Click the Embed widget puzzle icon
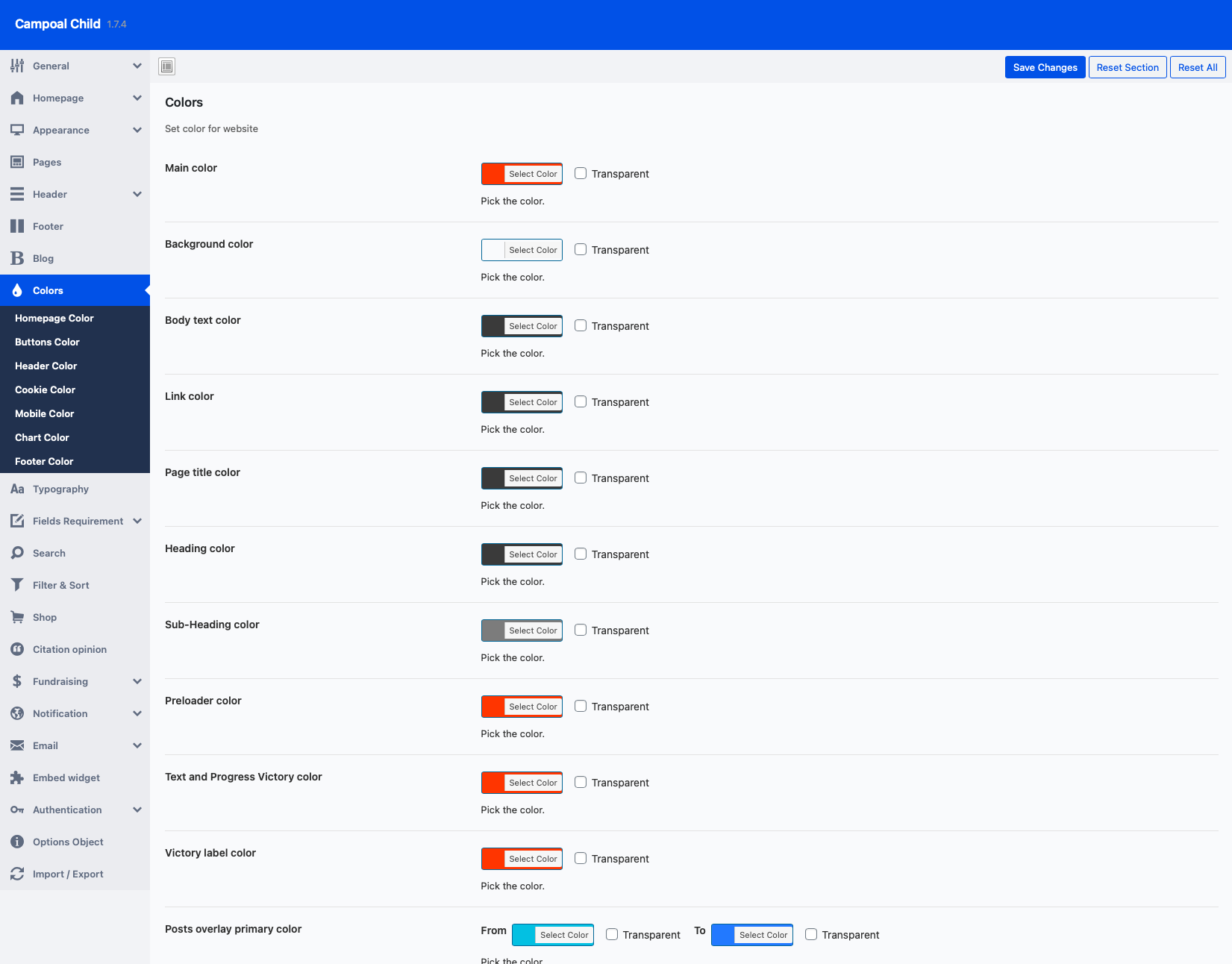The height and width of the screenshot is (964, 1232). [17, 777]
